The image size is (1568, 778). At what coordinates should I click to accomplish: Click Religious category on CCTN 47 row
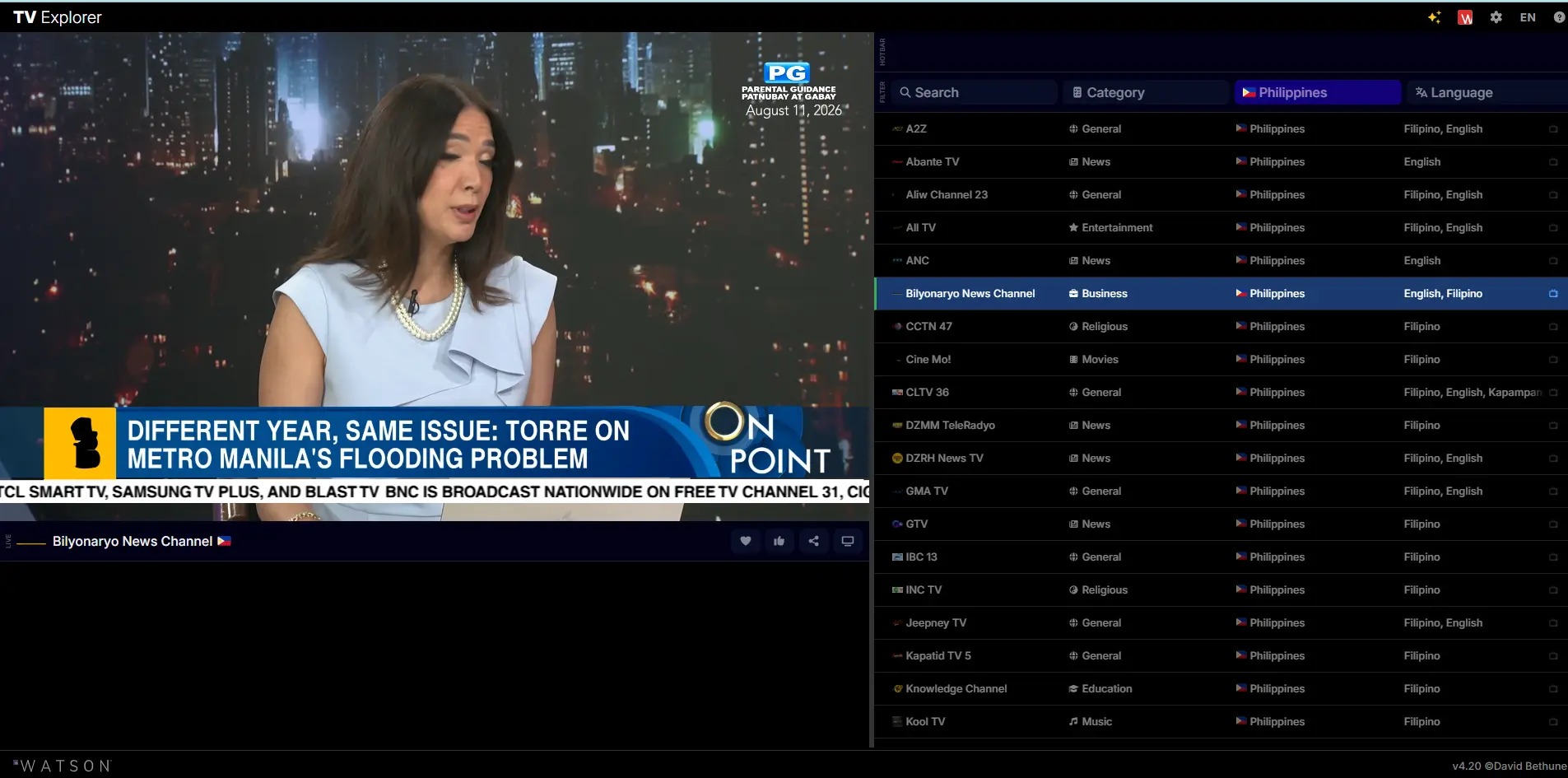tap(1099, 327)
